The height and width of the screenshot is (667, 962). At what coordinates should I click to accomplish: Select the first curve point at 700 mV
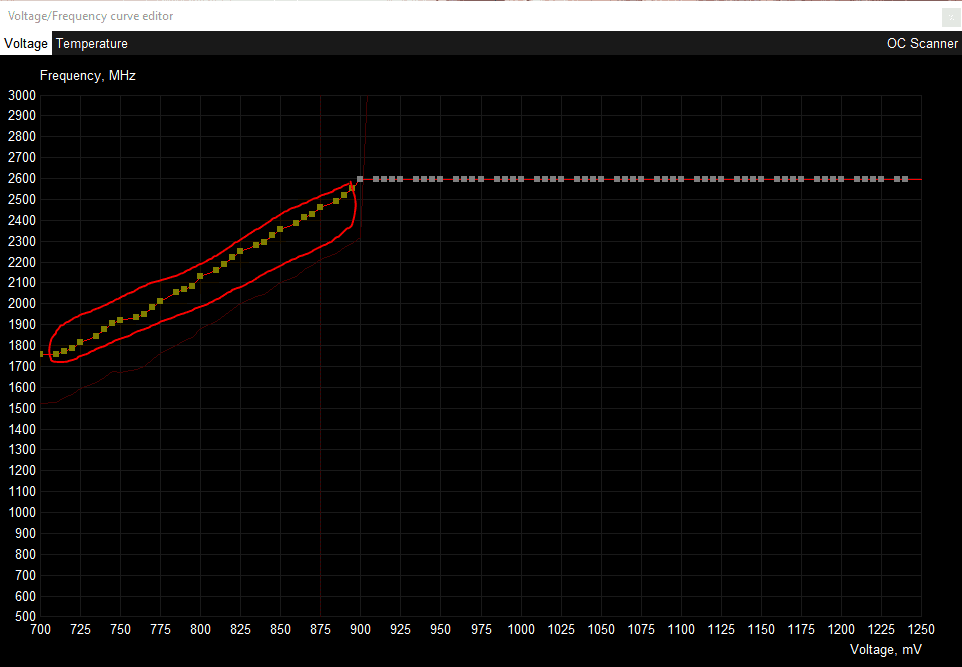(x=41, y=354)
